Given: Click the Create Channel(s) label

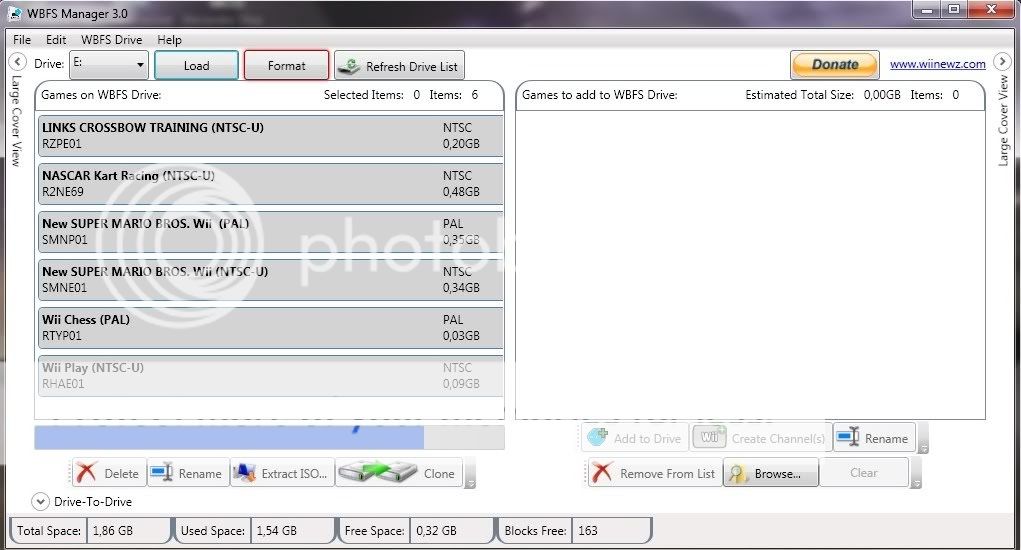Looking at the screenshot, I should 778,439.
